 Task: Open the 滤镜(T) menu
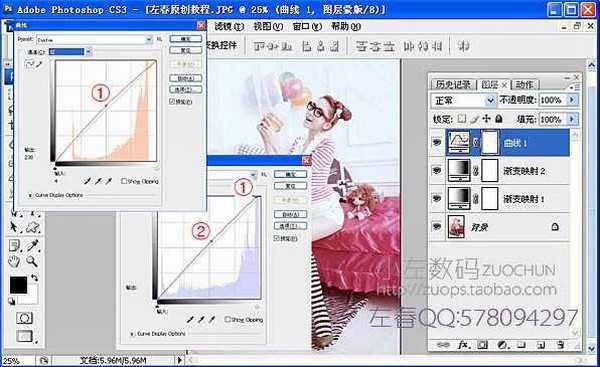228,26
